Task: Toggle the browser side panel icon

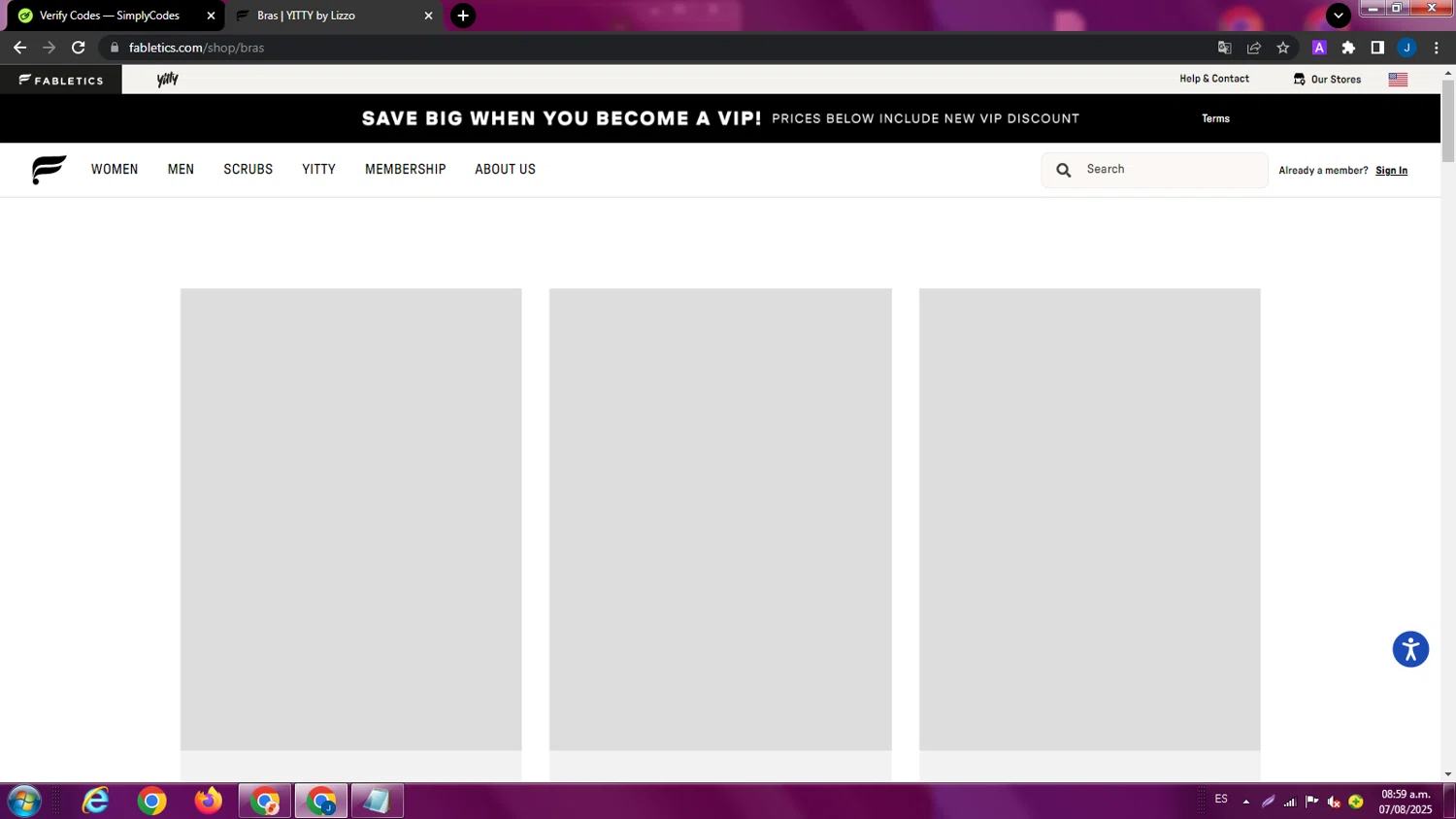Action: click(x=1377, y=48)
